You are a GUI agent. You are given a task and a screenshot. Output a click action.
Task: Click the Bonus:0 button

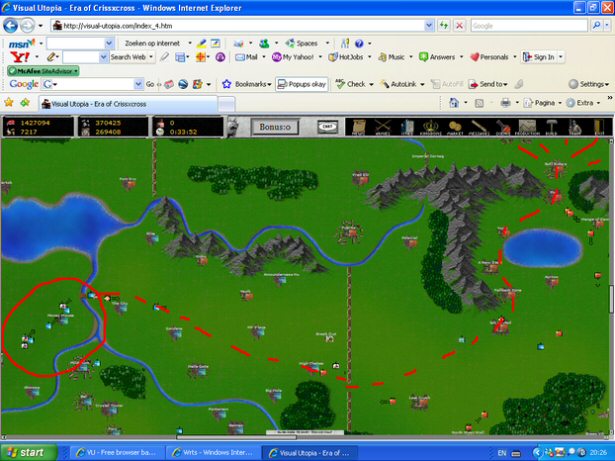[x=275, y=127]
